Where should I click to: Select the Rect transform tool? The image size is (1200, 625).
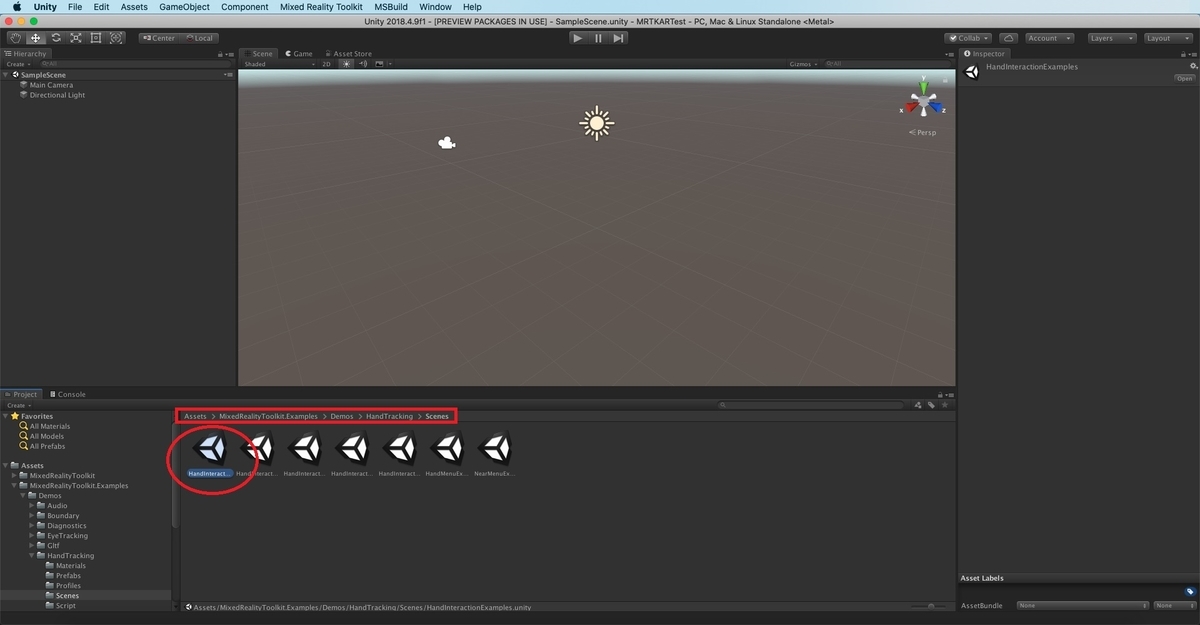point(96,38)
